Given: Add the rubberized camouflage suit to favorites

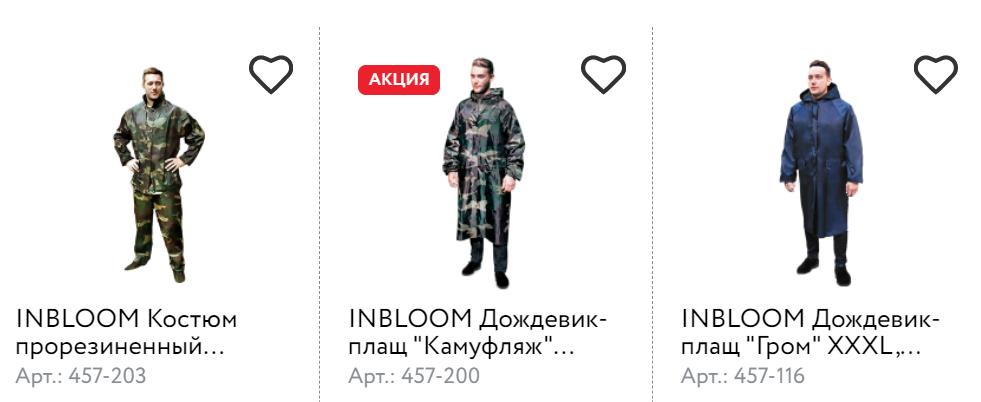Looking at the screenshot, I should [271, 74].
